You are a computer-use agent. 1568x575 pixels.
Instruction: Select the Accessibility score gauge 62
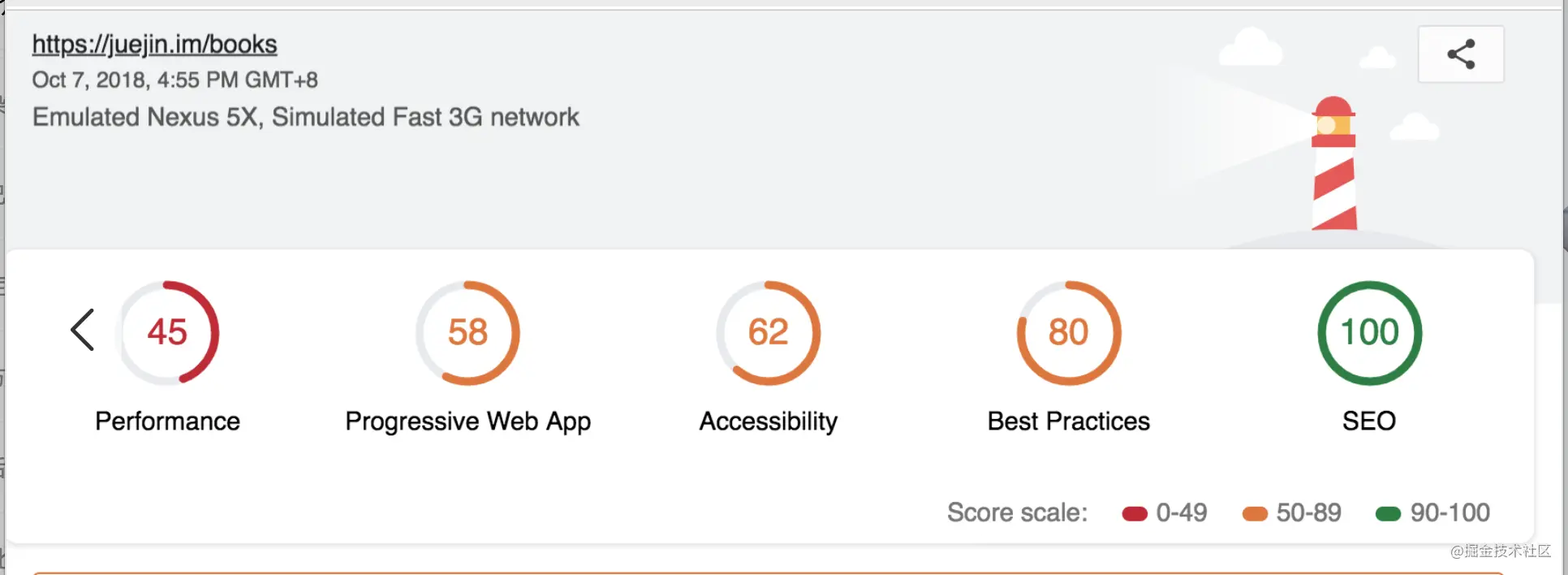pos(769,332)
